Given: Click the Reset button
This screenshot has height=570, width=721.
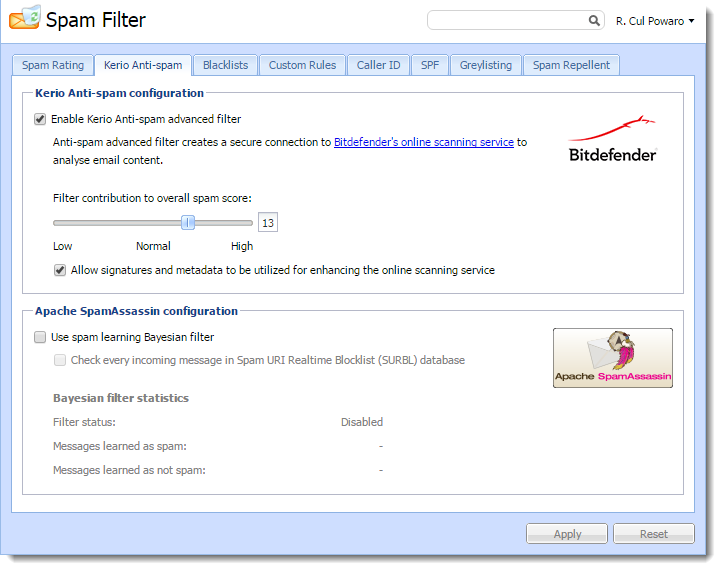Looking at the screenshot, I should pos(653,534).
